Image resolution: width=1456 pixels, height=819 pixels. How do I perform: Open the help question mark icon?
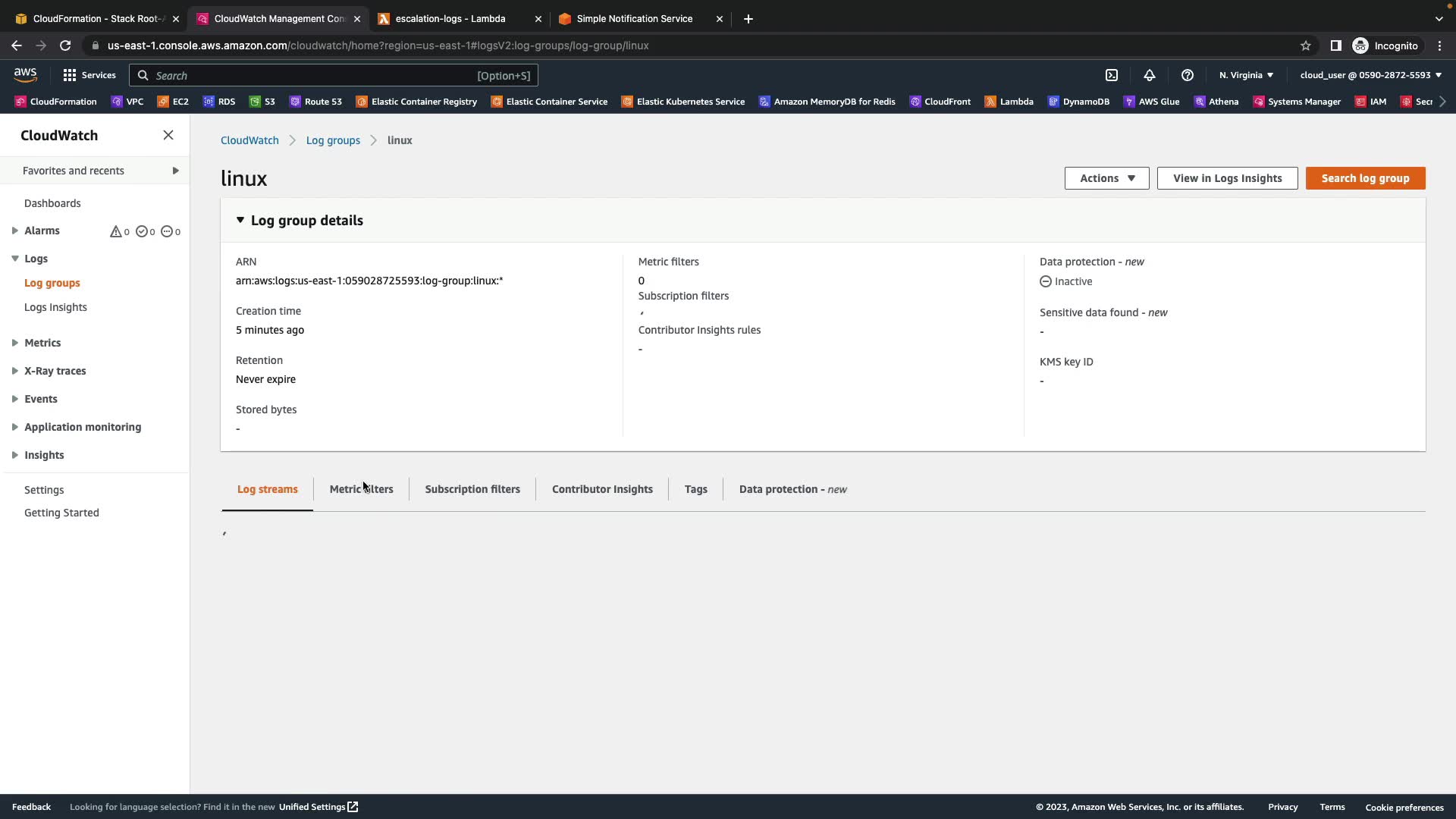coord(1188,75)
